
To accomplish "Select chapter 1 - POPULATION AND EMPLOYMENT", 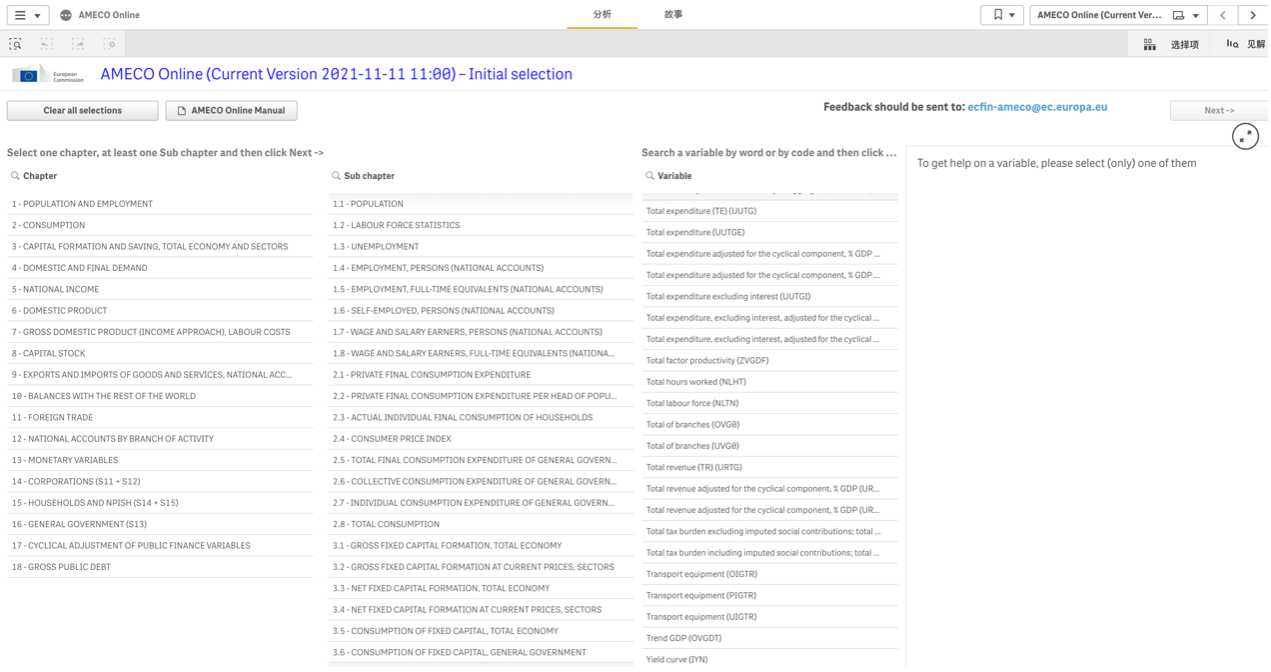I will point(160,204).
